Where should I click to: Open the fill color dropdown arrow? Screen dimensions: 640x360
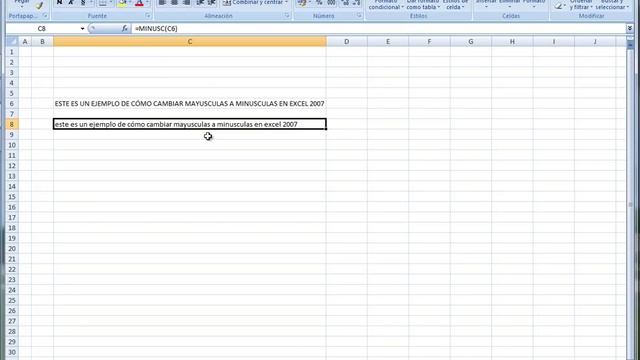pyautogui.click(x=130, y=2)
